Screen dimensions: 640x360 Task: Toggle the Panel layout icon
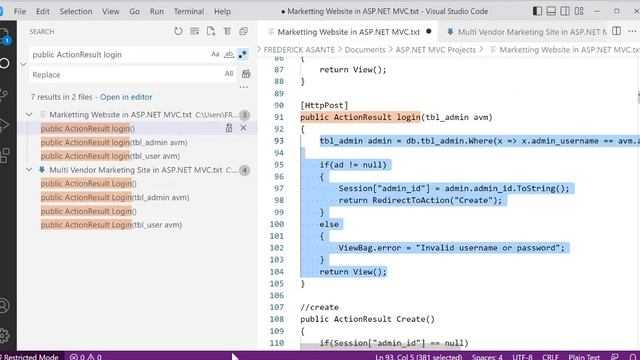point(551,11)
